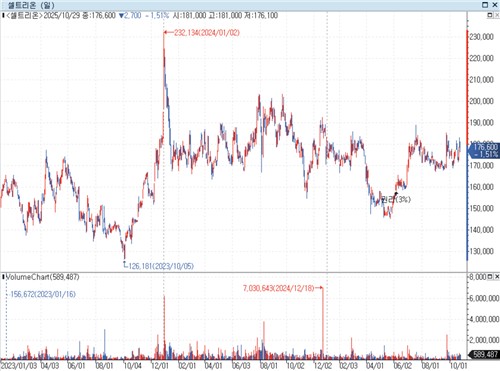Viewport: 500px width, 371px height.
Task: Click the 10/04 date axis label
Action: click(133, 366)
